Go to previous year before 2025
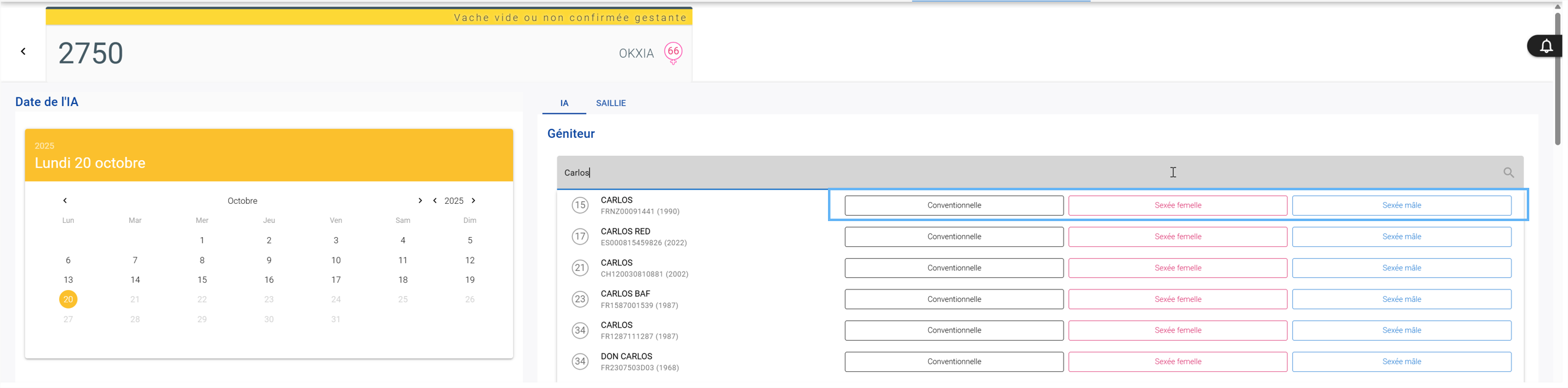 [435, 201]
